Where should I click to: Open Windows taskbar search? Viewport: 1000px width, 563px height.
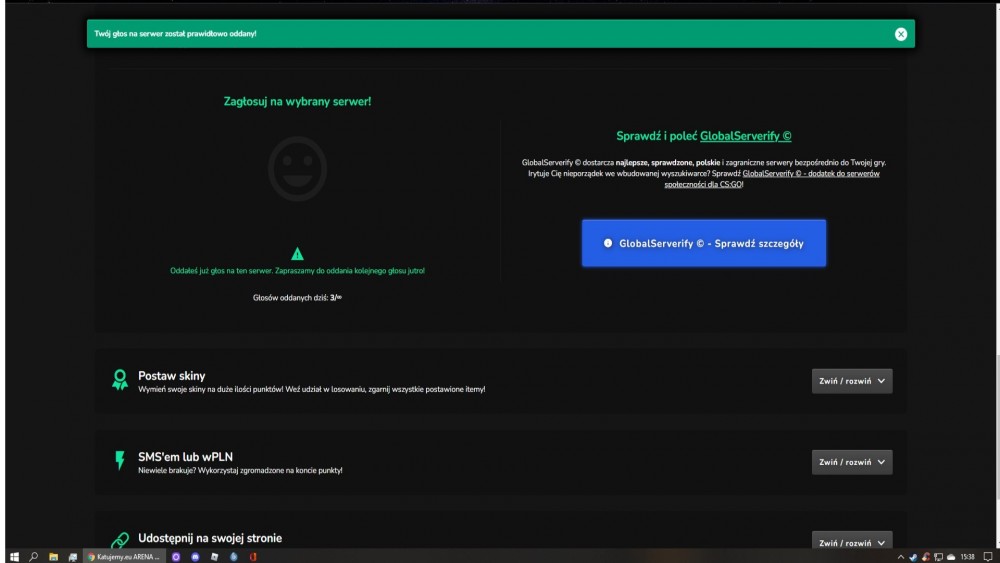pos(34,557)
